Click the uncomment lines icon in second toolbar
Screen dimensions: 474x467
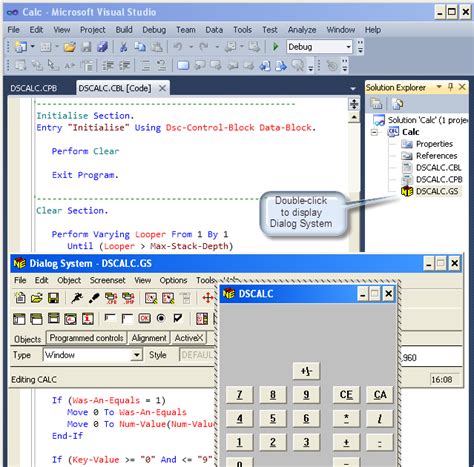(161, 65)
